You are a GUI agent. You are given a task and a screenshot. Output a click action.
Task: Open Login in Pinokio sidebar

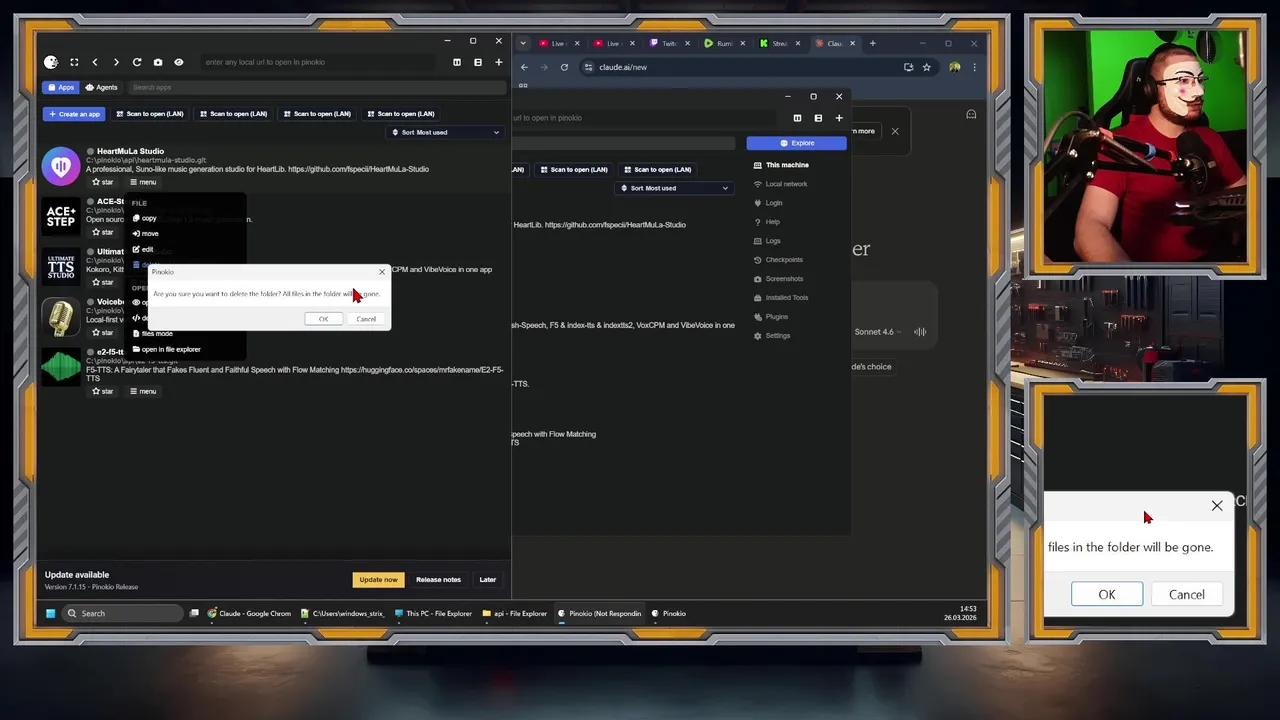pos(768,203)
